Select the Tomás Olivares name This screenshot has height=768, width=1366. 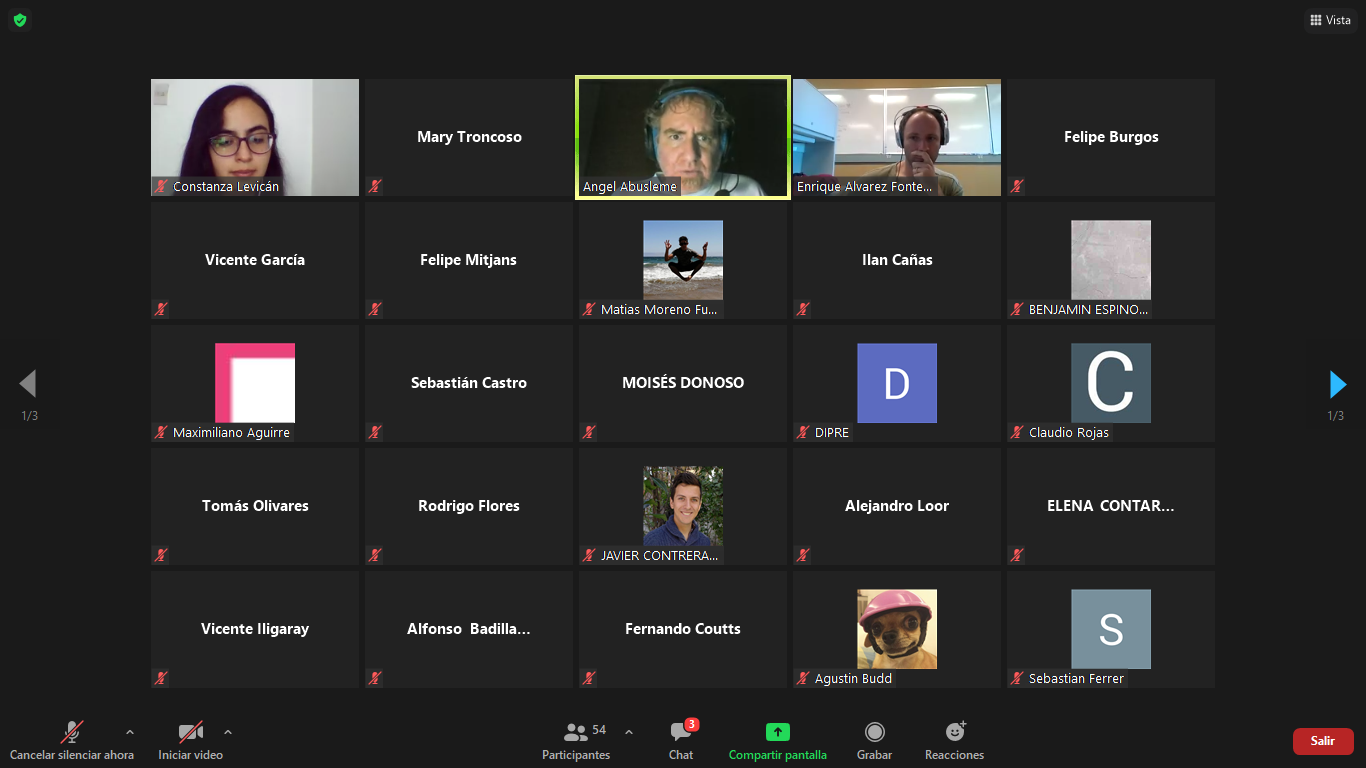click(255, 506)
